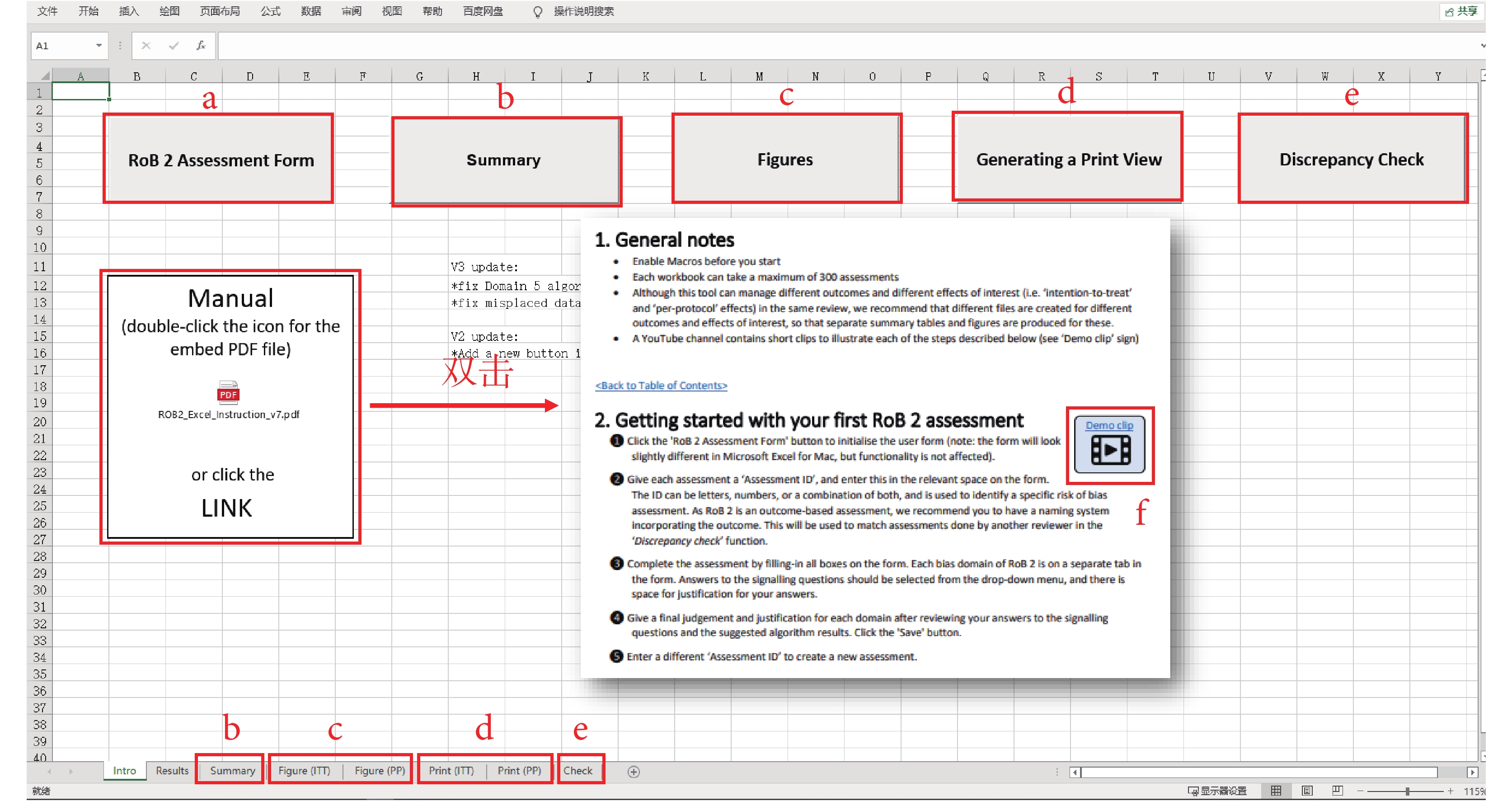Click the horizontal scrollbar left arrow
Screen dimensions: 1512x801
point(1075,772)
